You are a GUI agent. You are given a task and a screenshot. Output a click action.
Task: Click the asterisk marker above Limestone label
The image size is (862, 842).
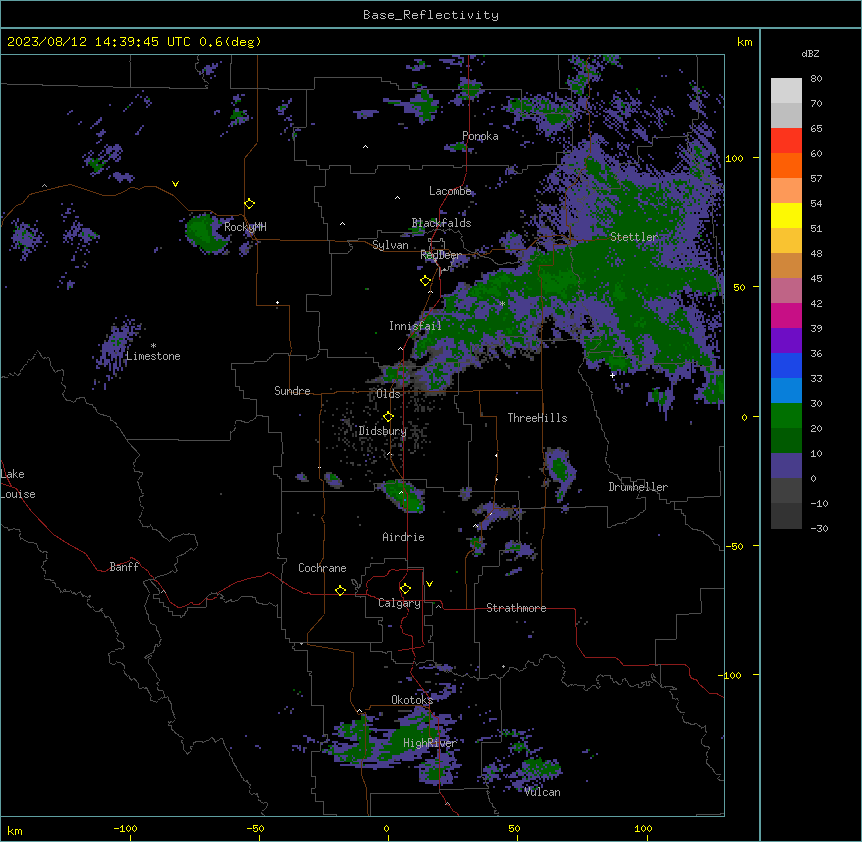[x=153, y=346]
